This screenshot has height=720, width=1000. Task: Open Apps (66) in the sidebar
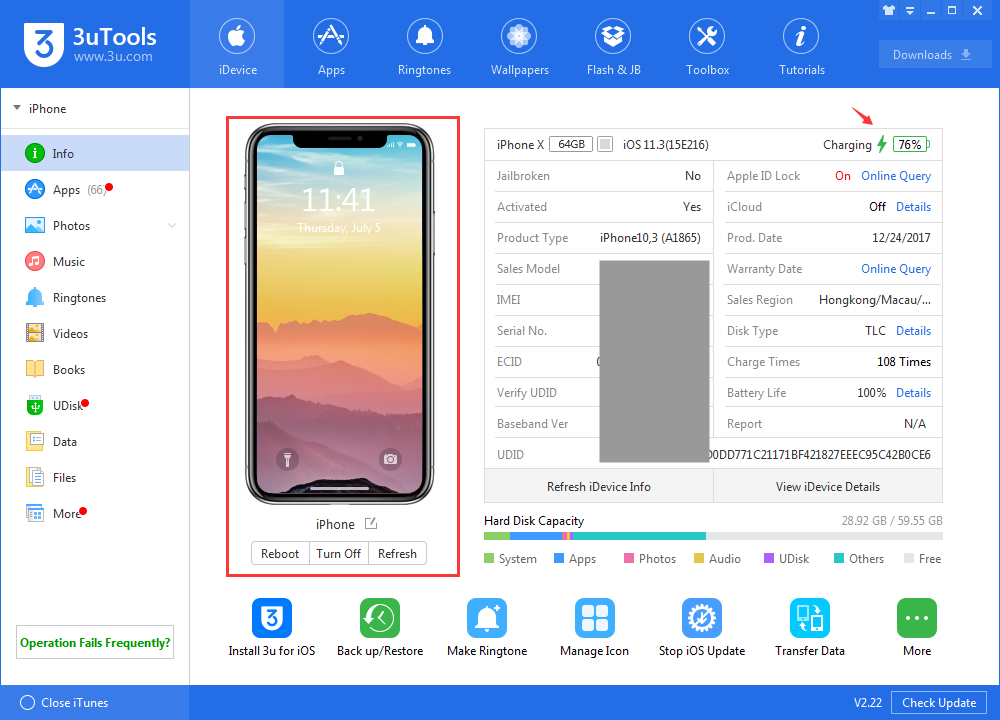click(x=95, y=189)
